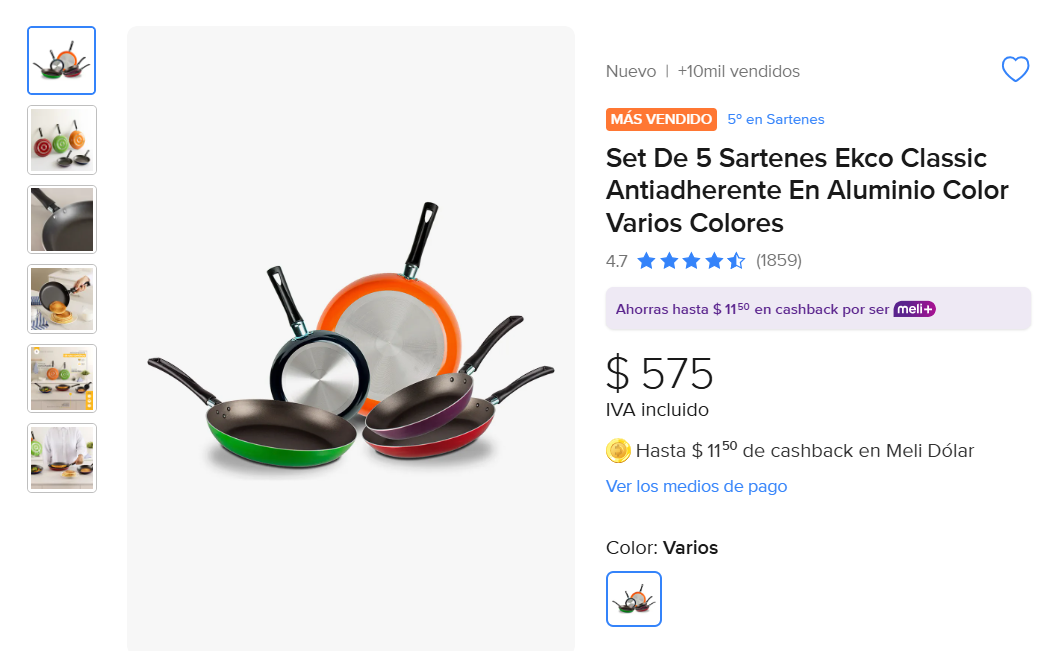Click the blue rating stars
Viewport: 1050px width, 651px height.
(x=691, y=261)
